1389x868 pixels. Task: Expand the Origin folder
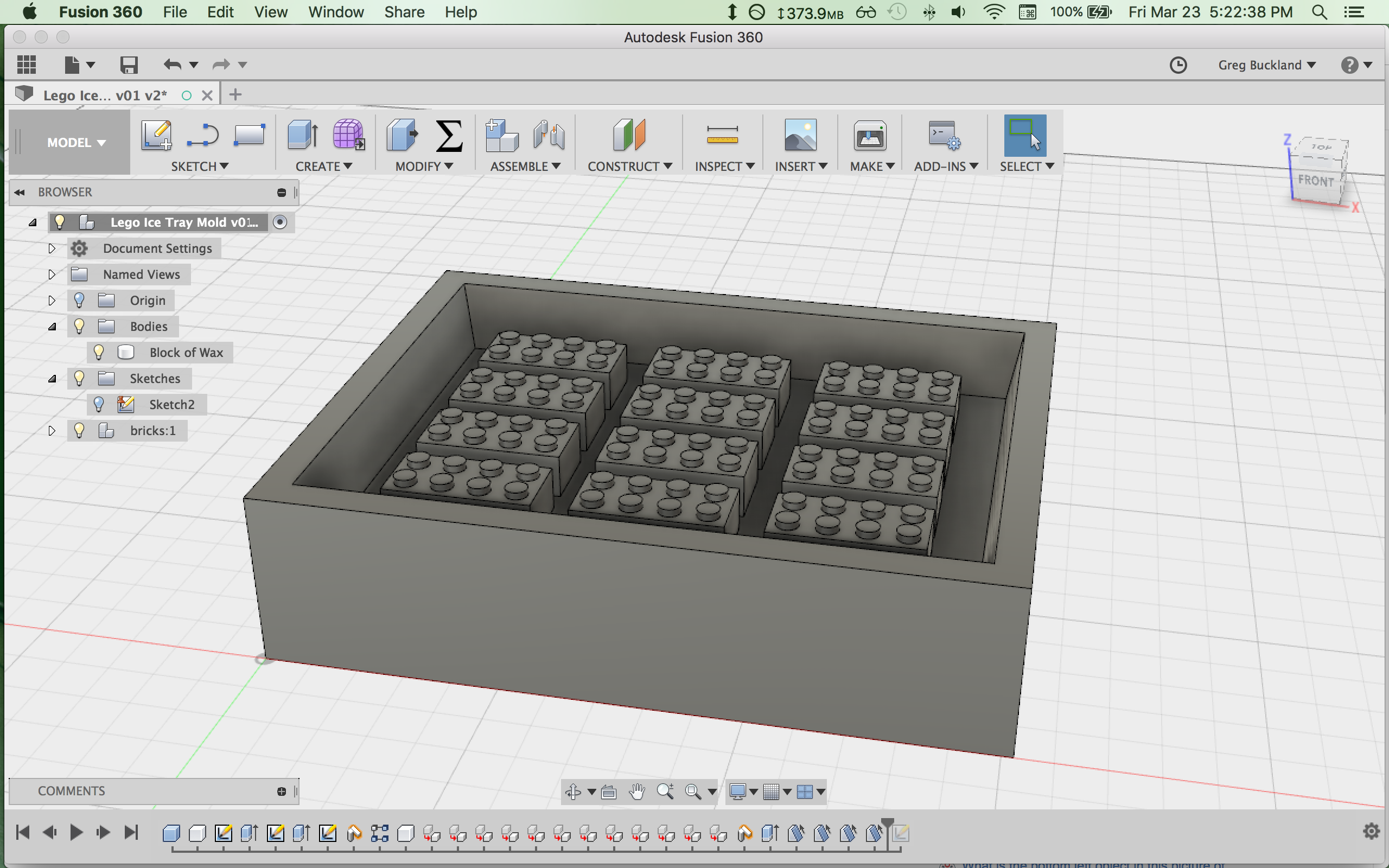coord(52,300)
